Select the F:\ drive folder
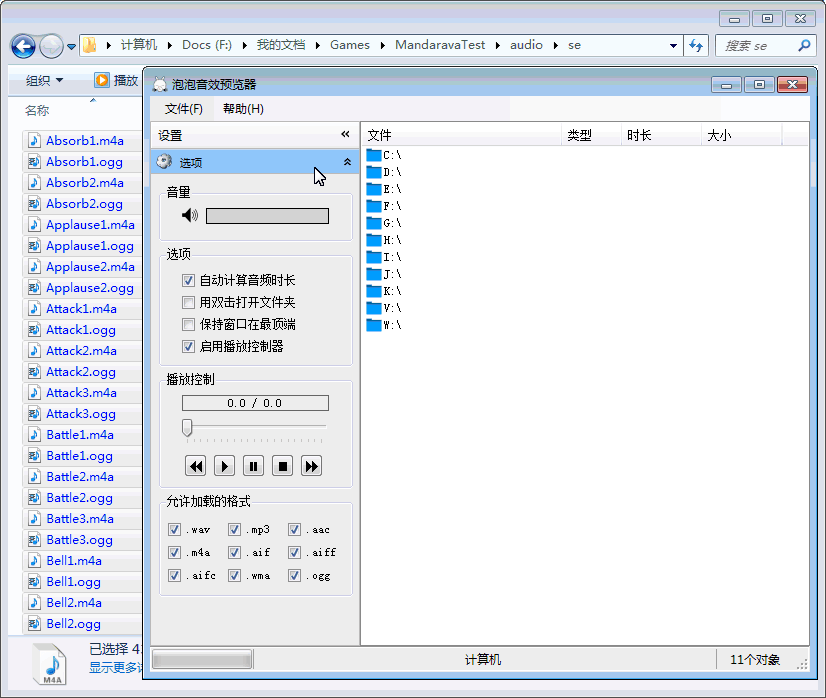Screen dimensions: 826x698 [384, 206]
